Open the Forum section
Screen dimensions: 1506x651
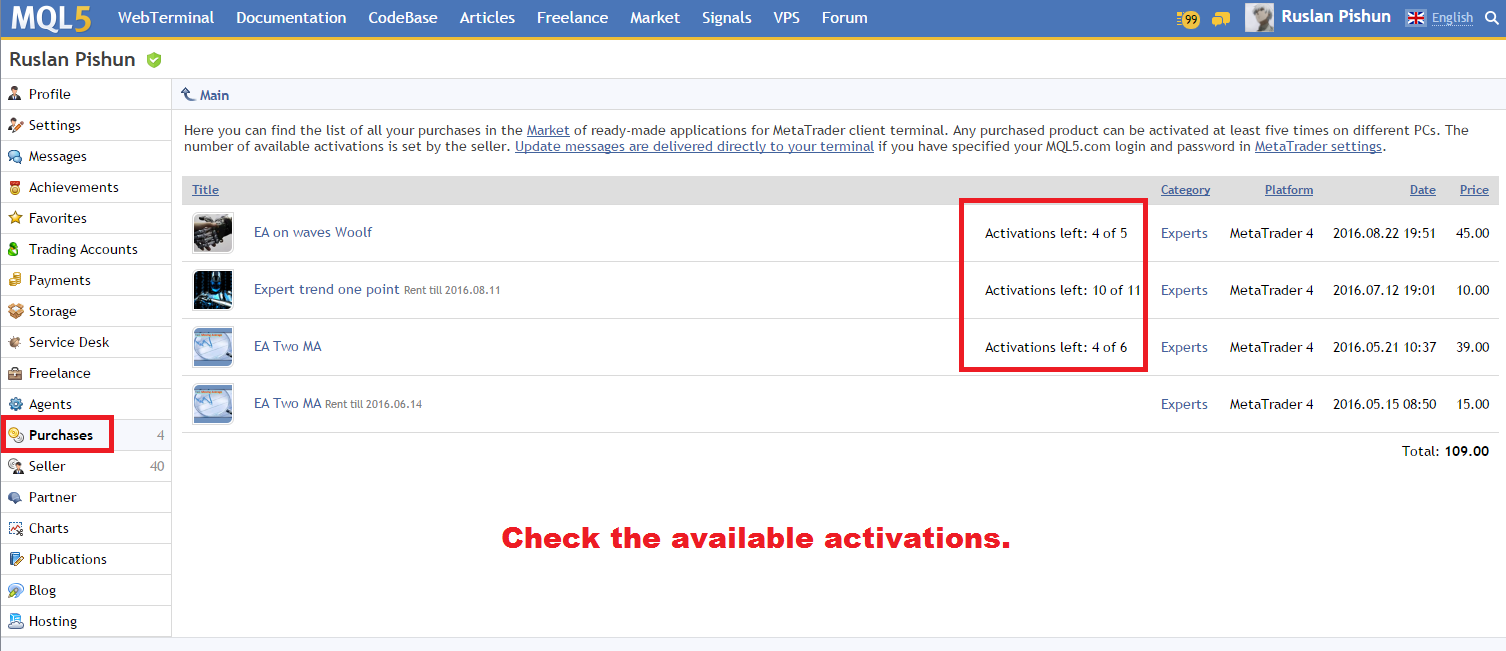pos(845,18)
